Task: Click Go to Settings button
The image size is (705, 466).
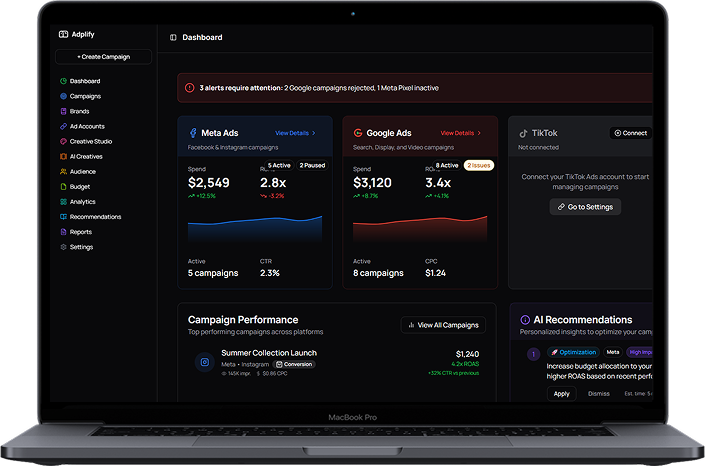Action: click(x=585, y=207)
